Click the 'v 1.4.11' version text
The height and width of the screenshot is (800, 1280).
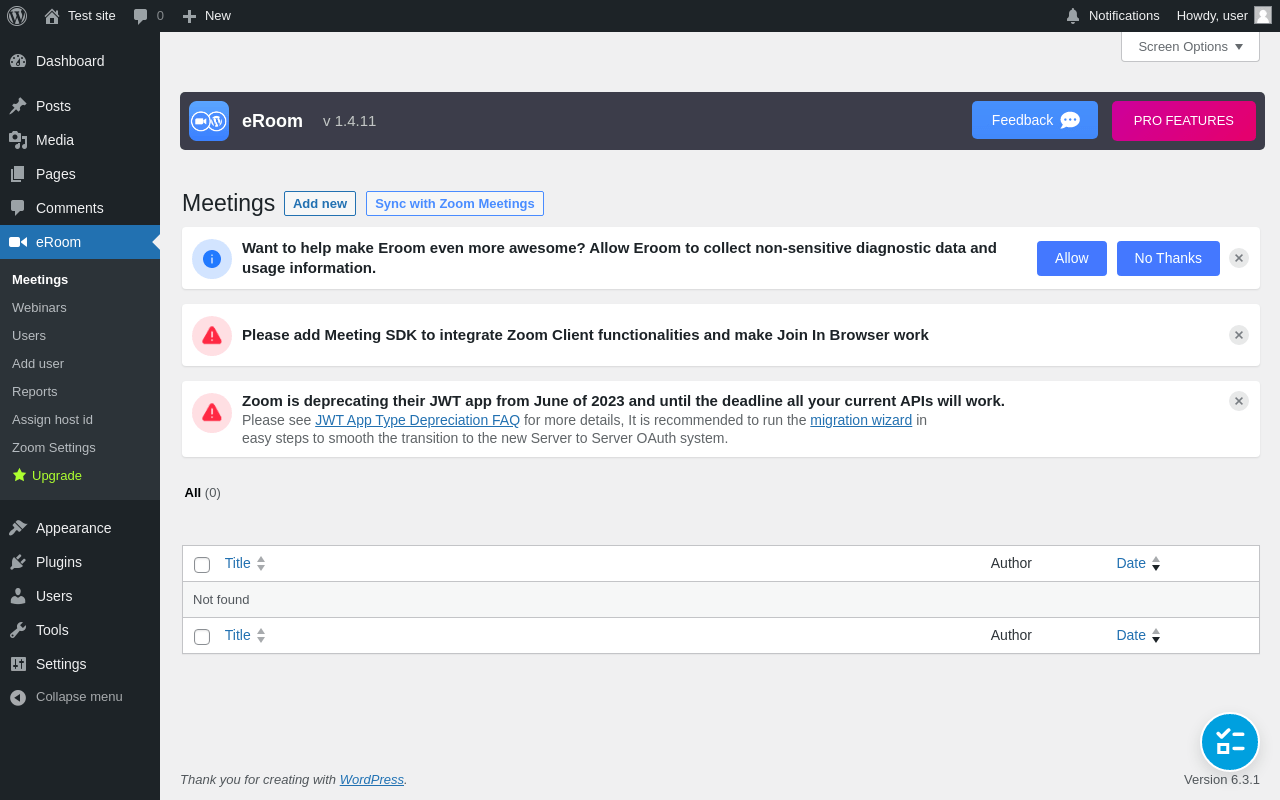pyautogui.click(x=350, y=121)
